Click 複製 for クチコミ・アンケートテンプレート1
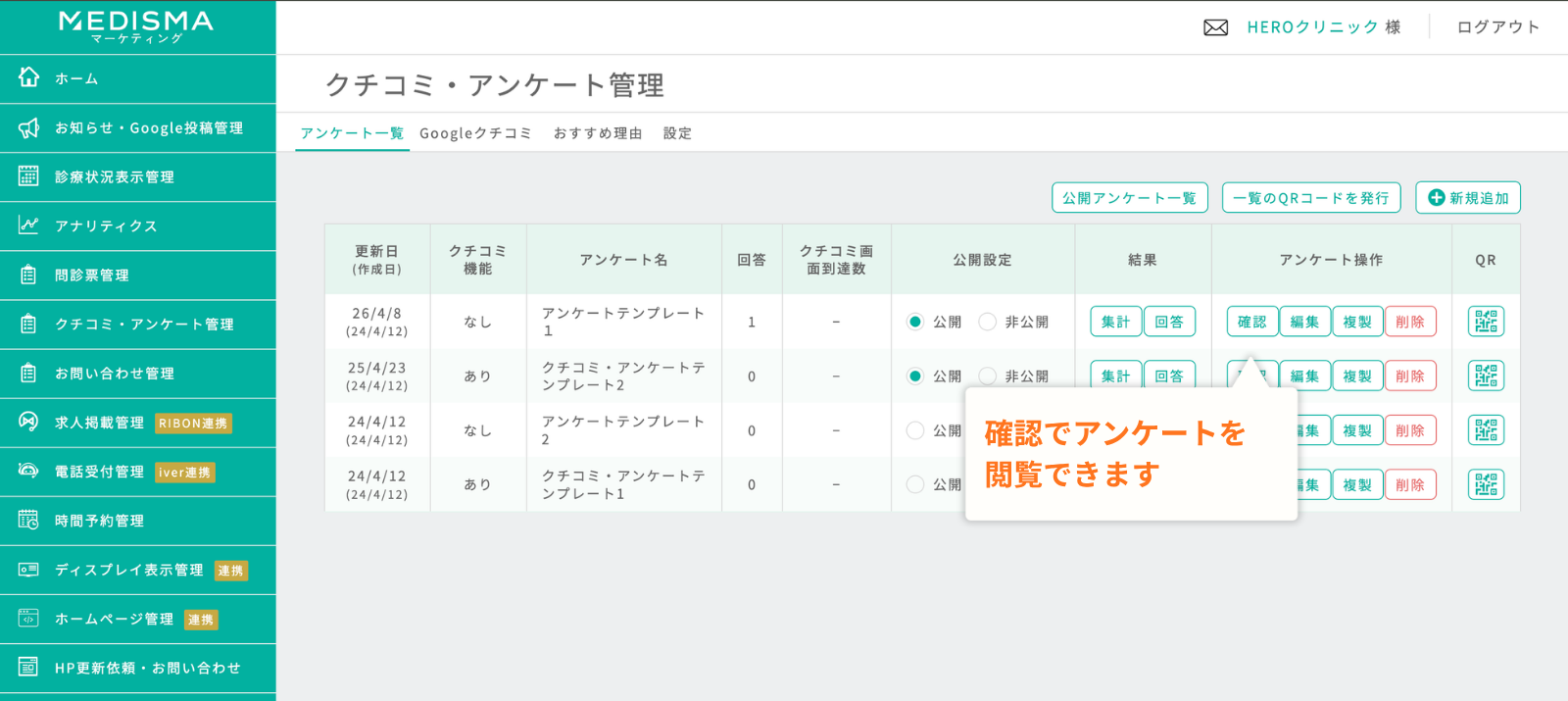This screenshot has height=701, width=1568. coord(1357,484)
